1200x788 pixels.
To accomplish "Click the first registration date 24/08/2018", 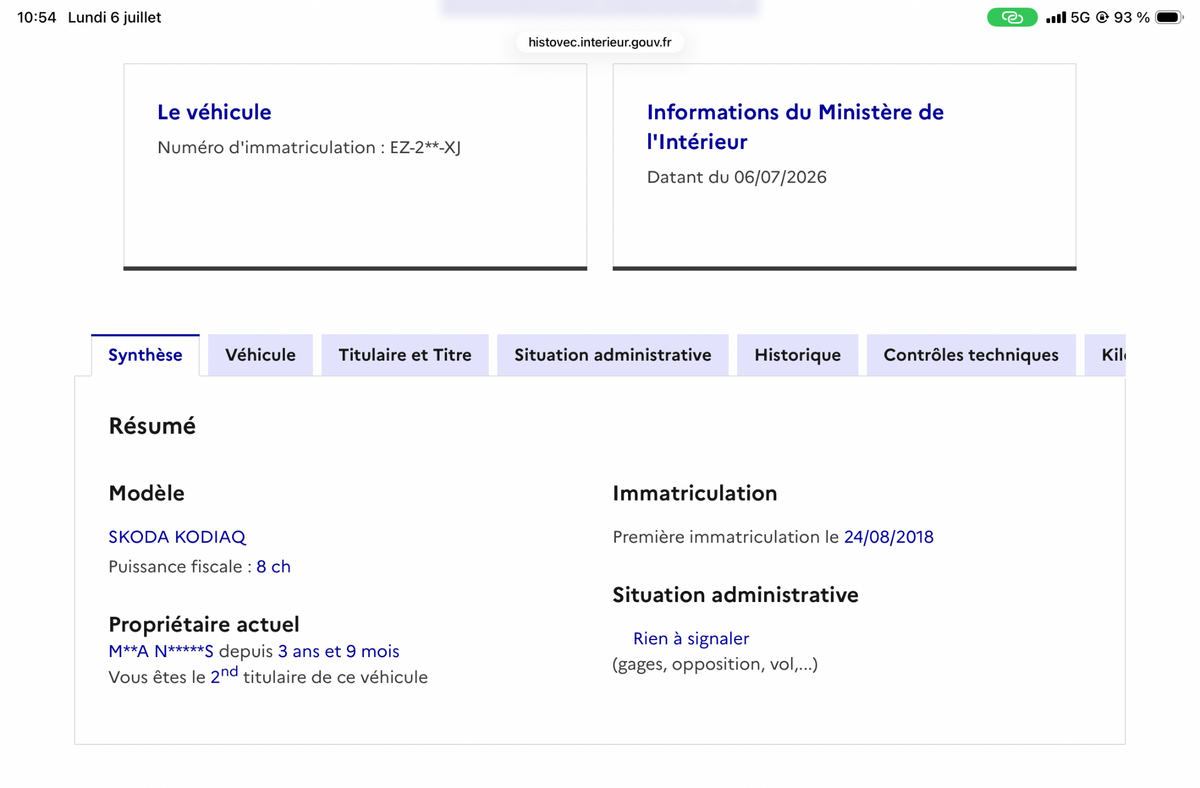I will click(x=889, y=537).
